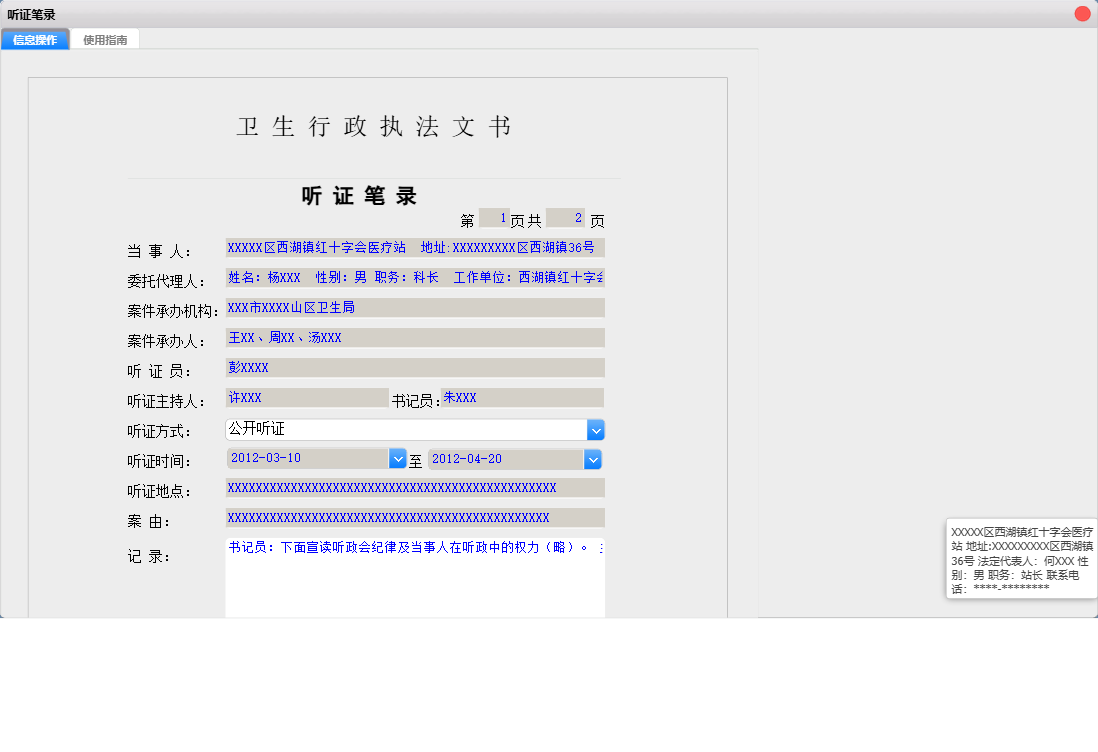Switch to the 使用指南 tab
Viewport: 1098px width, 752px height.
coord(105,39)
